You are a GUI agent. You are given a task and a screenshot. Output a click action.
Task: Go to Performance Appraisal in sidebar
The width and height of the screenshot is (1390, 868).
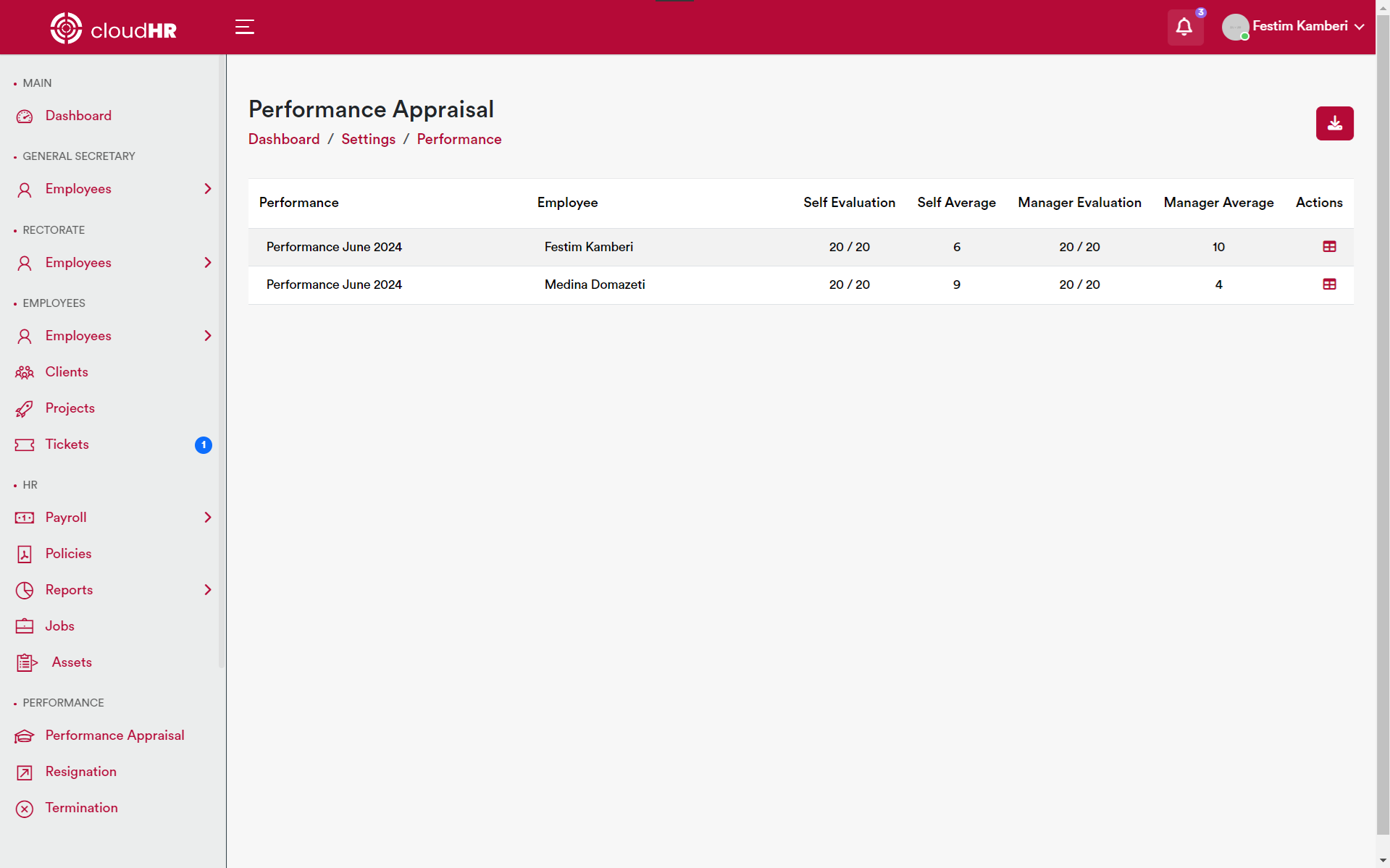pos(114,736)
